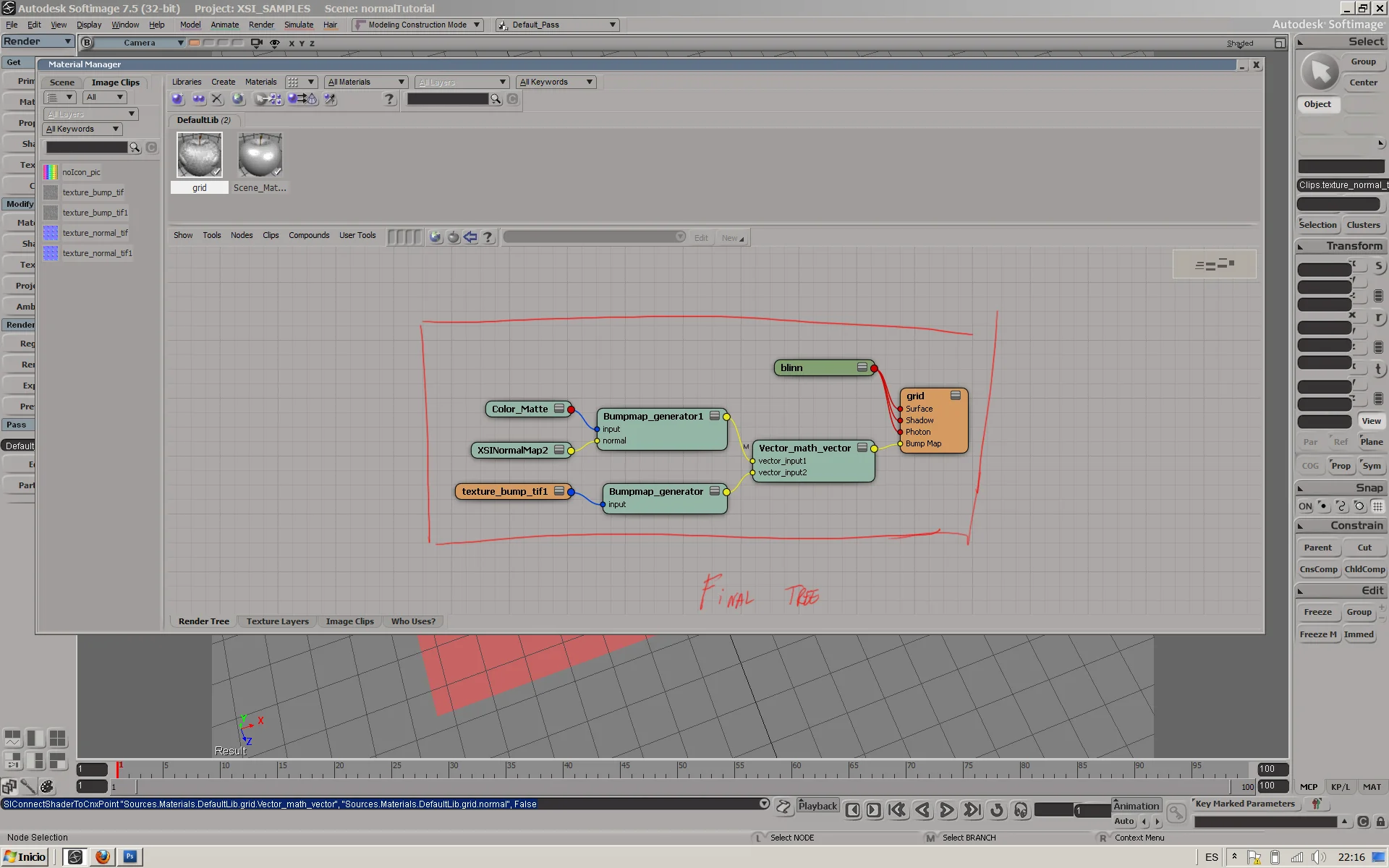Click the material eyedropper pick icon
Screen dimensions: 1389x868
tap(330, 99)
